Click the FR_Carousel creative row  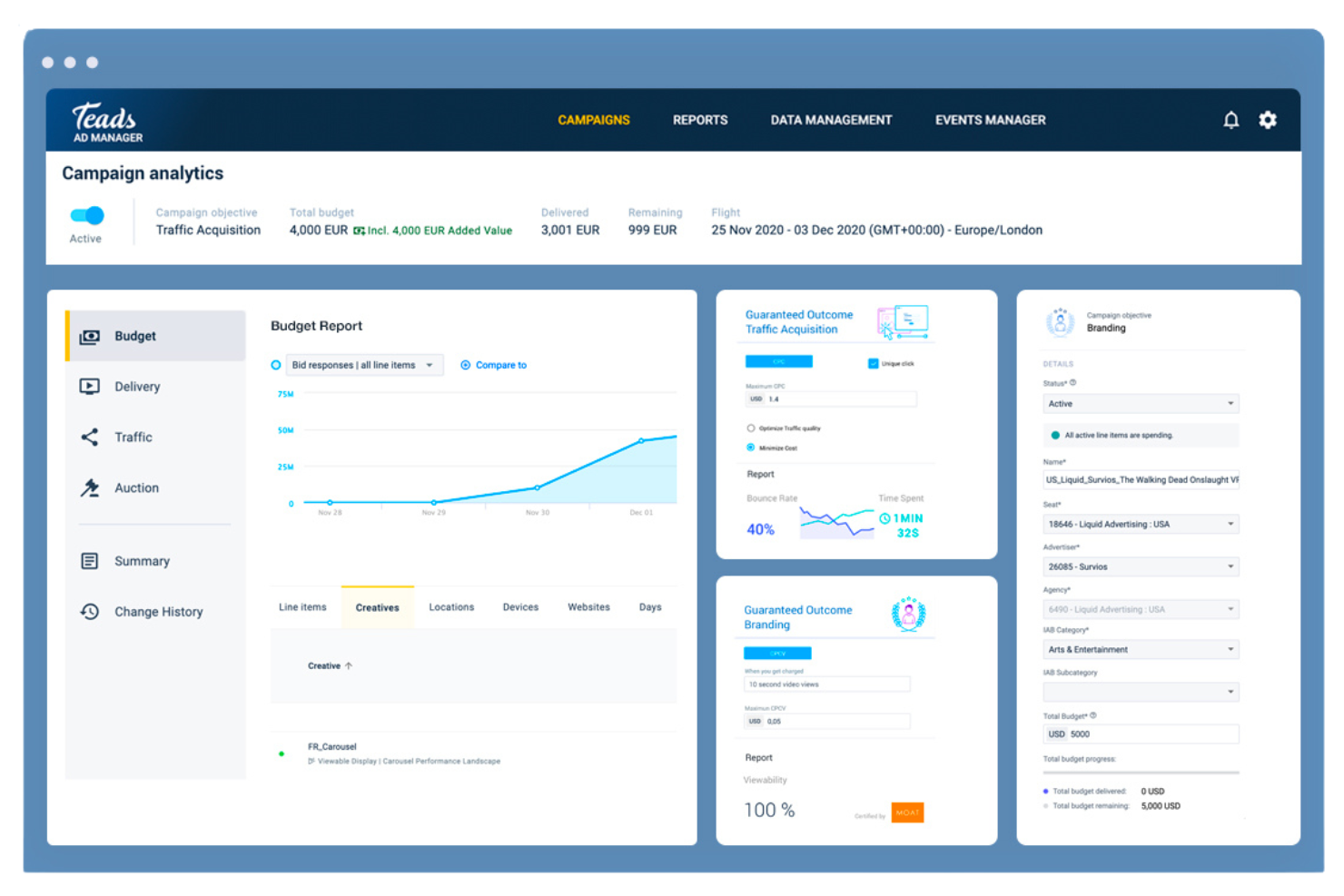click(x=474, y=754)
